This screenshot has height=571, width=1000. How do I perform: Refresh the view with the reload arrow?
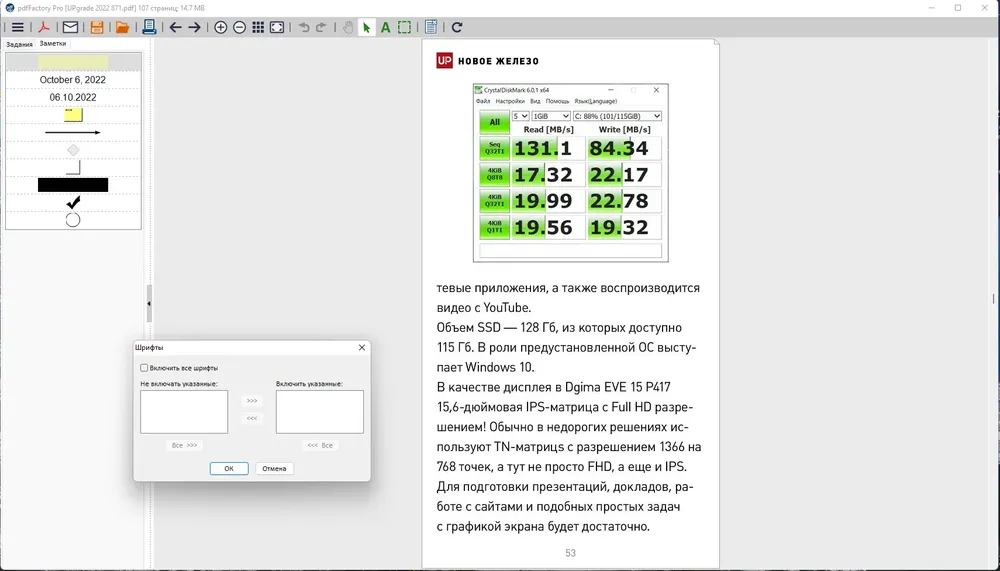pyautogui.click(x=457, y=27)
